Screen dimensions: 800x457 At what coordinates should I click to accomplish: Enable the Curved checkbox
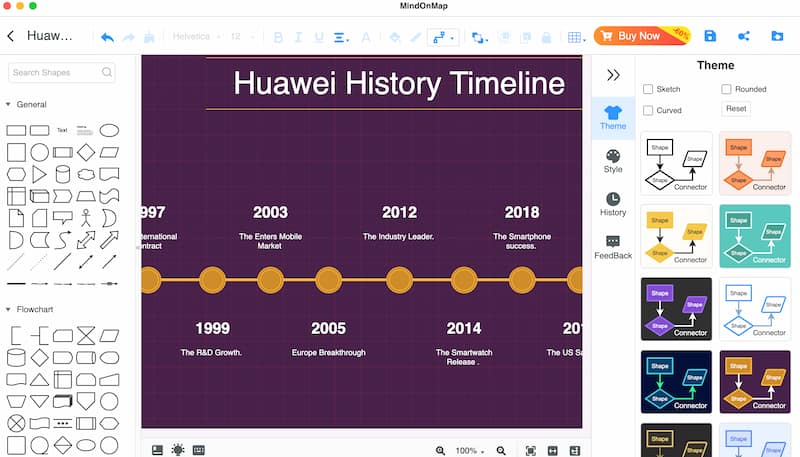[648, 110]
